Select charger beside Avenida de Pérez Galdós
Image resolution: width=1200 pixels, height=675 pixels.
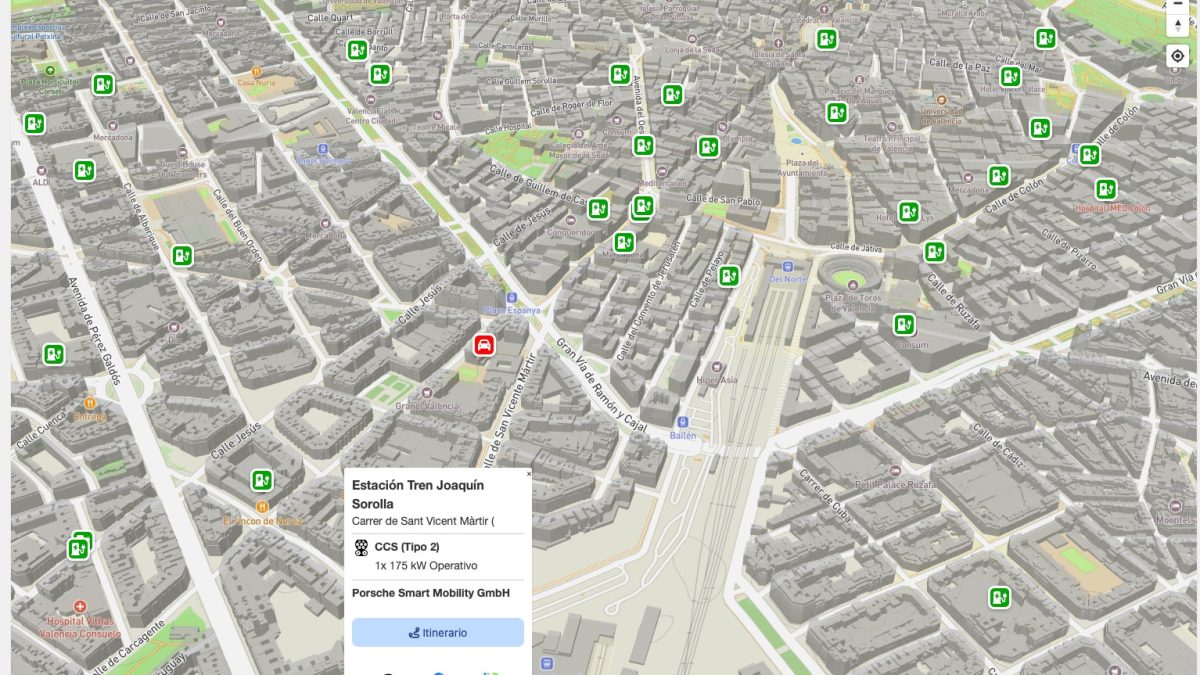coord(53,353)
